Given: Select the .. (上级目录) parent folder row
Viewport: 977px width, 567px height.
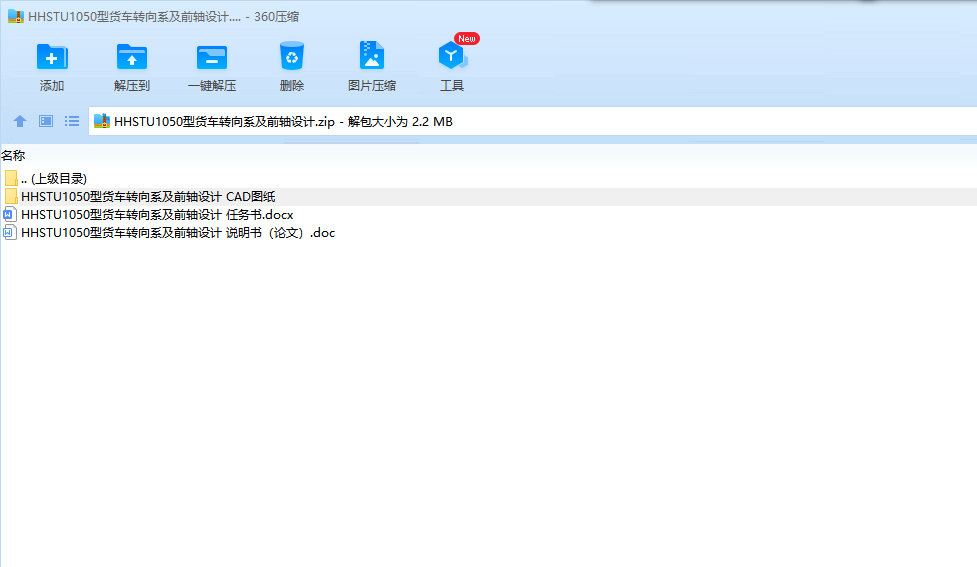Looking at the screenshot, I should [x=488, y=179].
